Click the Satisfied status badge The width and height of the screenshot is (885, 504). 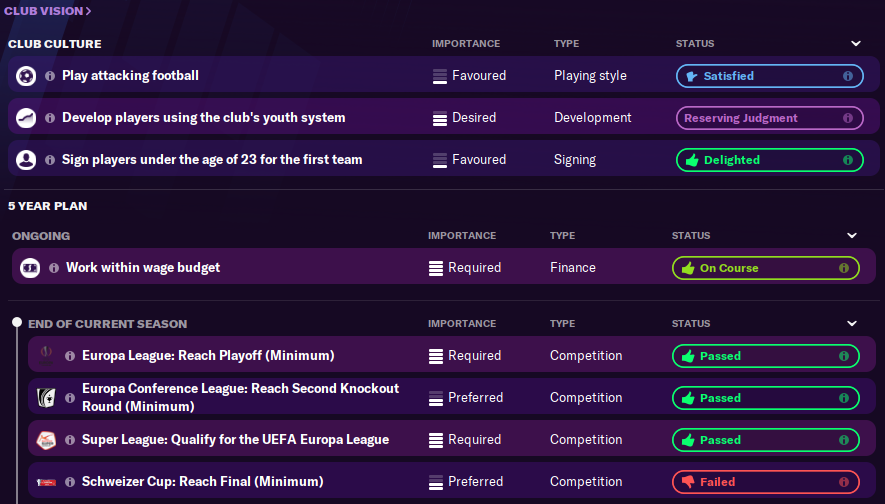pos(768,76)
